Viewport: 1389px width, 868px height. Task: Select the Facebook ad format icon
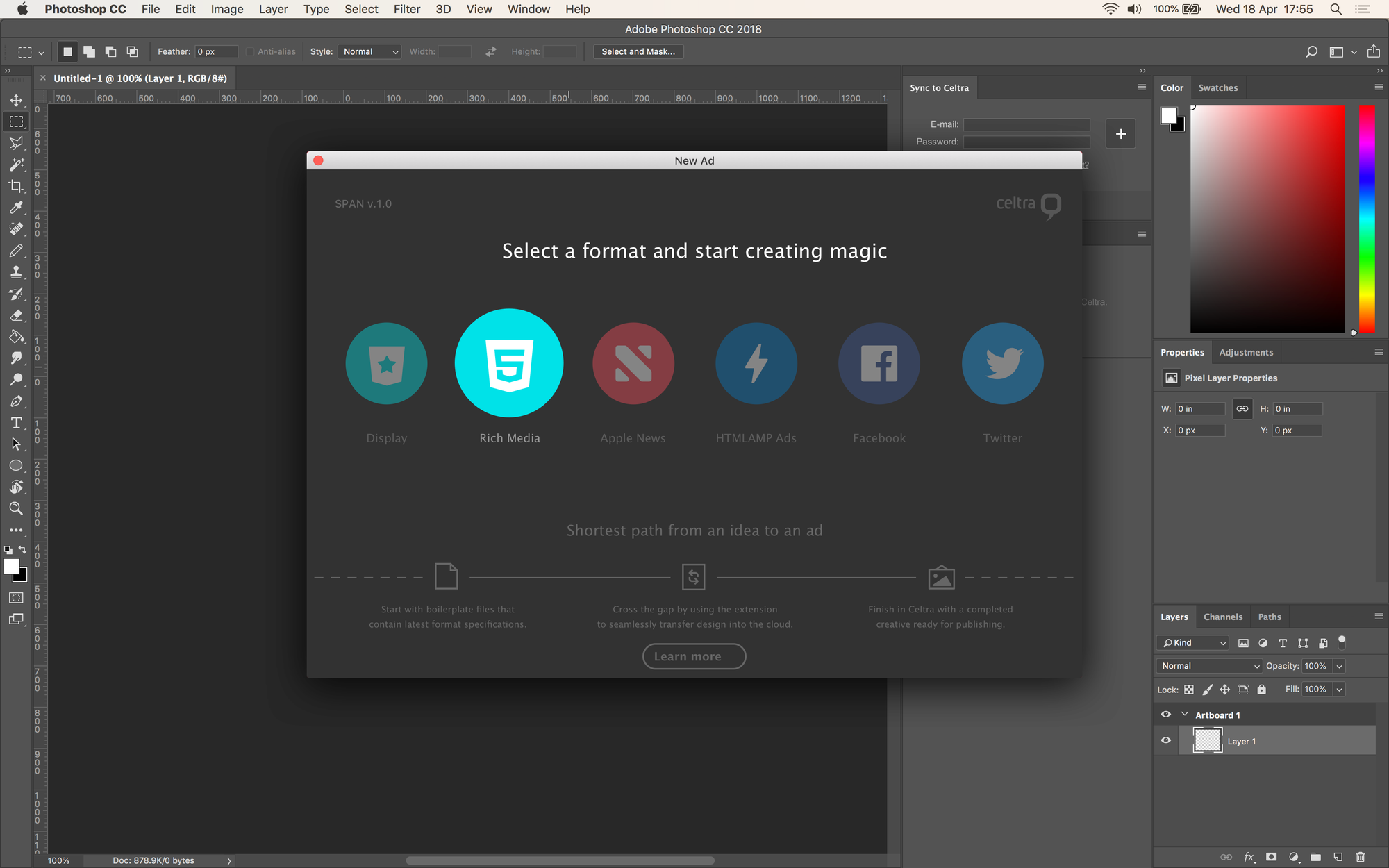879,363
